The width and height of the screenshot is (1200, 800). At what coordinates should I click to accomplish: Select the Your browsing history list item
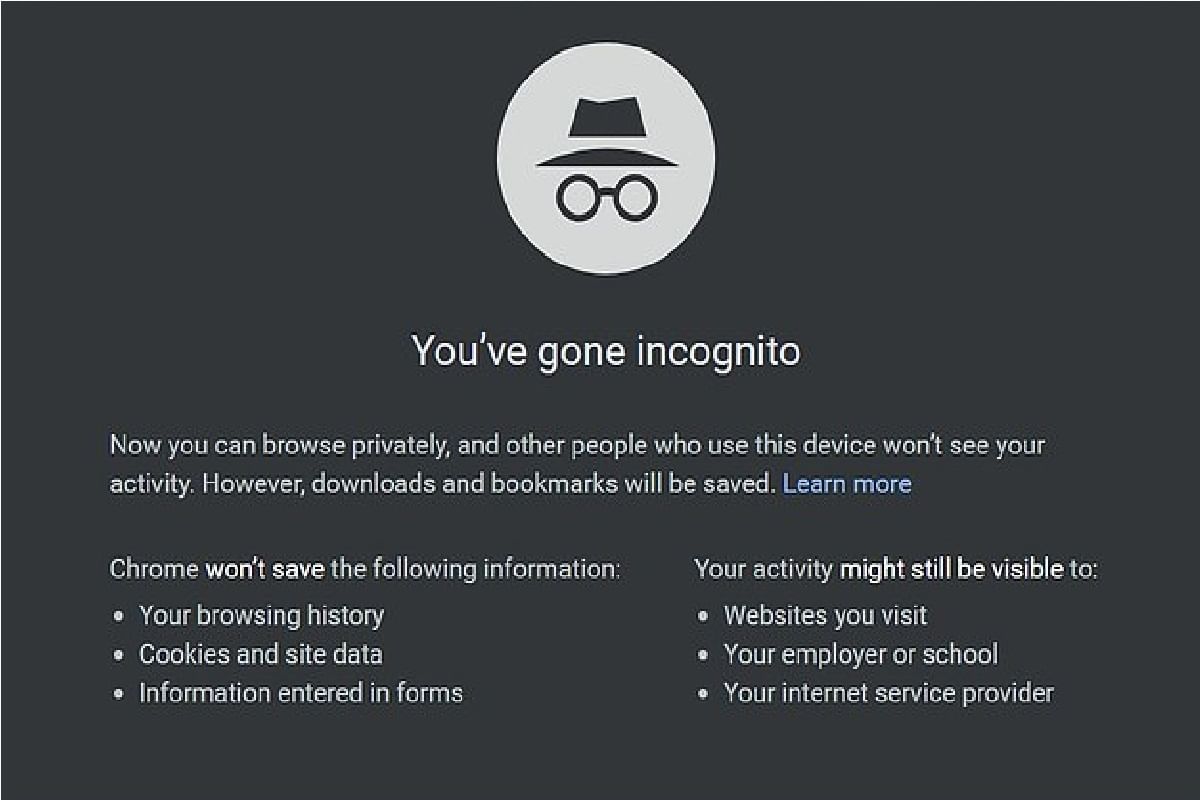[x=263, y=617]
